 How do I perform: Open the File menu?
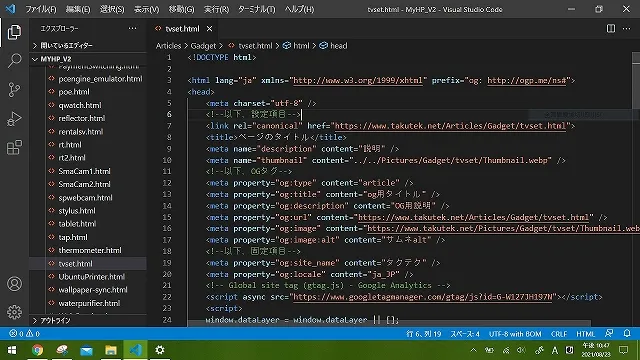40,9
